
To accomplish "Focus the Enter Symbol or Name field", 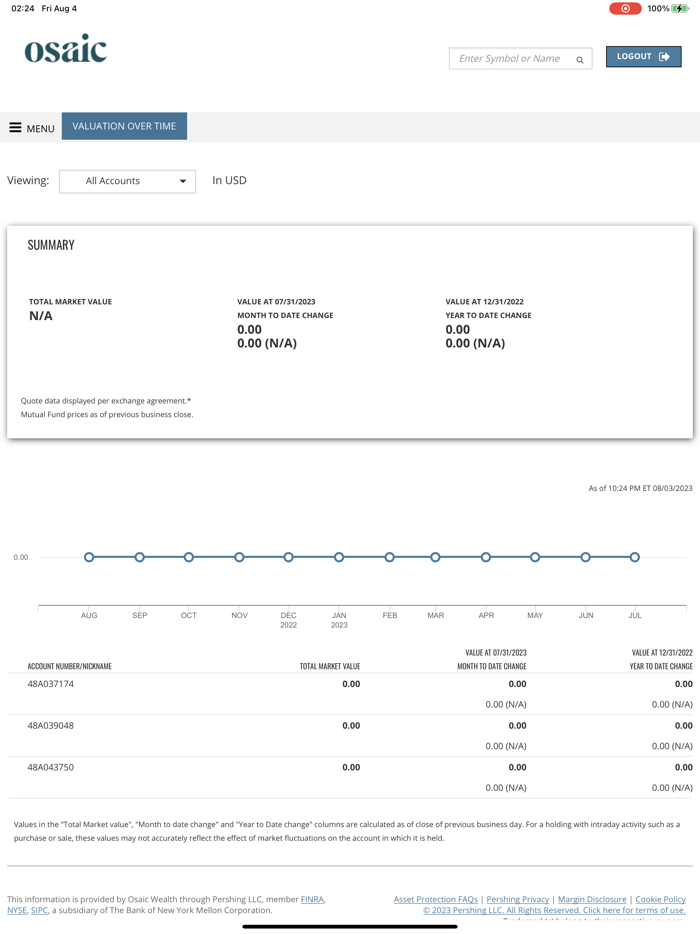I will 520,58.
